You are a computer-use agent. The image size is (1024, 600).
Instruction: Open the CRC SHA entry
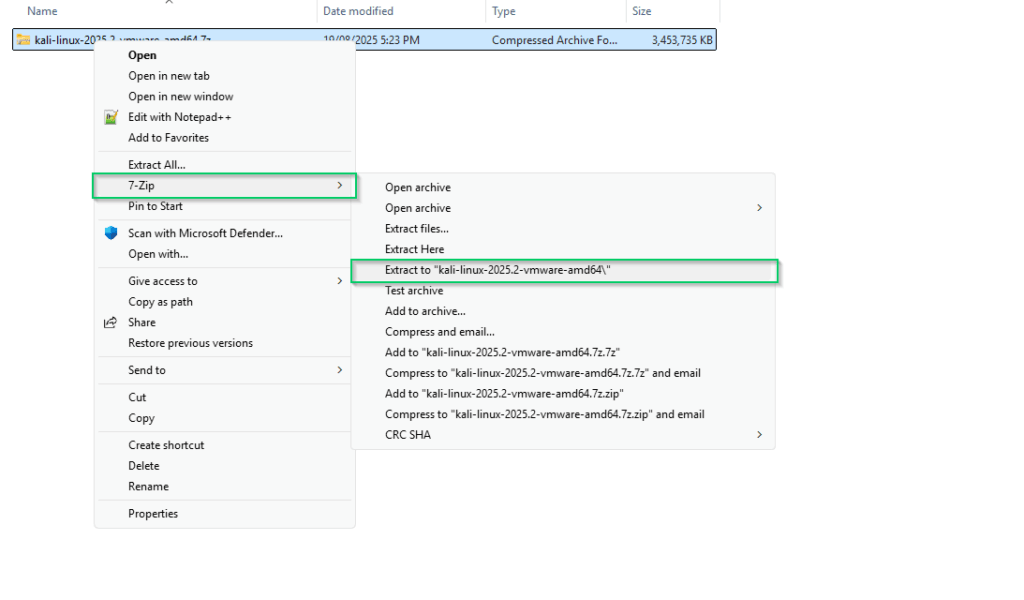coord(563,435)
